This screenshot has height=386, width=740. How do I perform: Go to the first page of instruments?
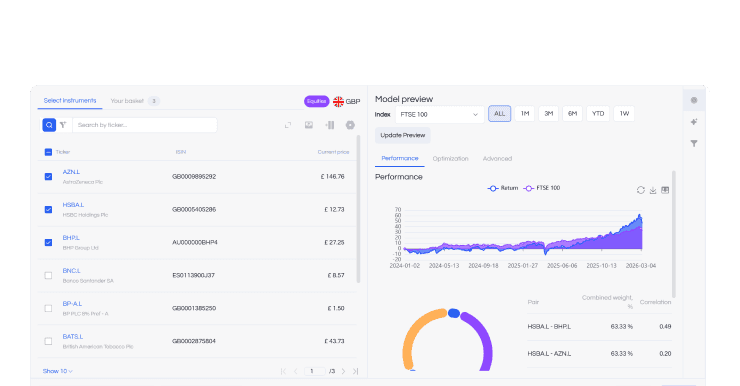coord(283,371)
